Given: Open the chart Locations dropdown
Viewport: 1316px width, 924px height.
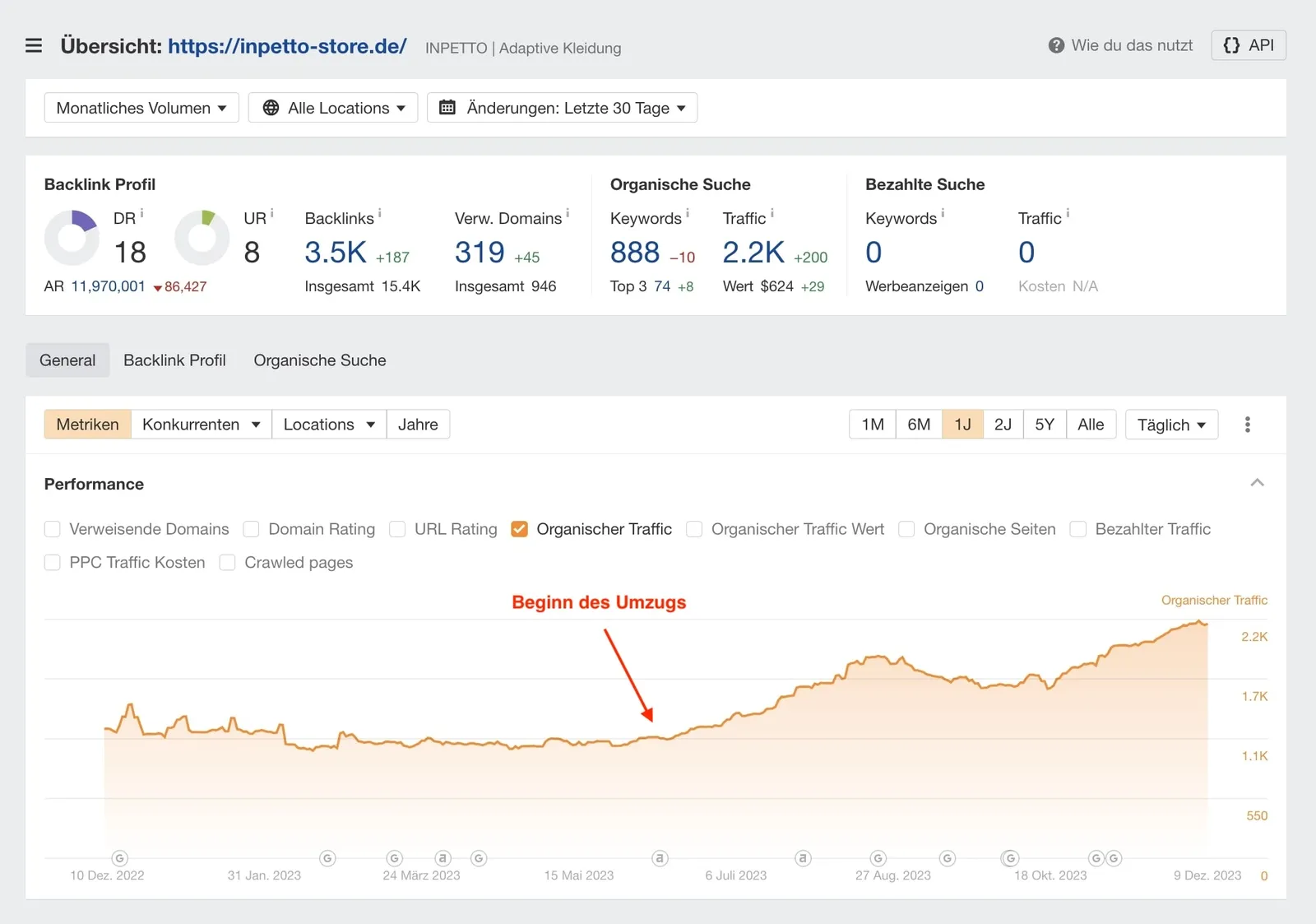Looking at the screenshot, I should tap(329, 425).
